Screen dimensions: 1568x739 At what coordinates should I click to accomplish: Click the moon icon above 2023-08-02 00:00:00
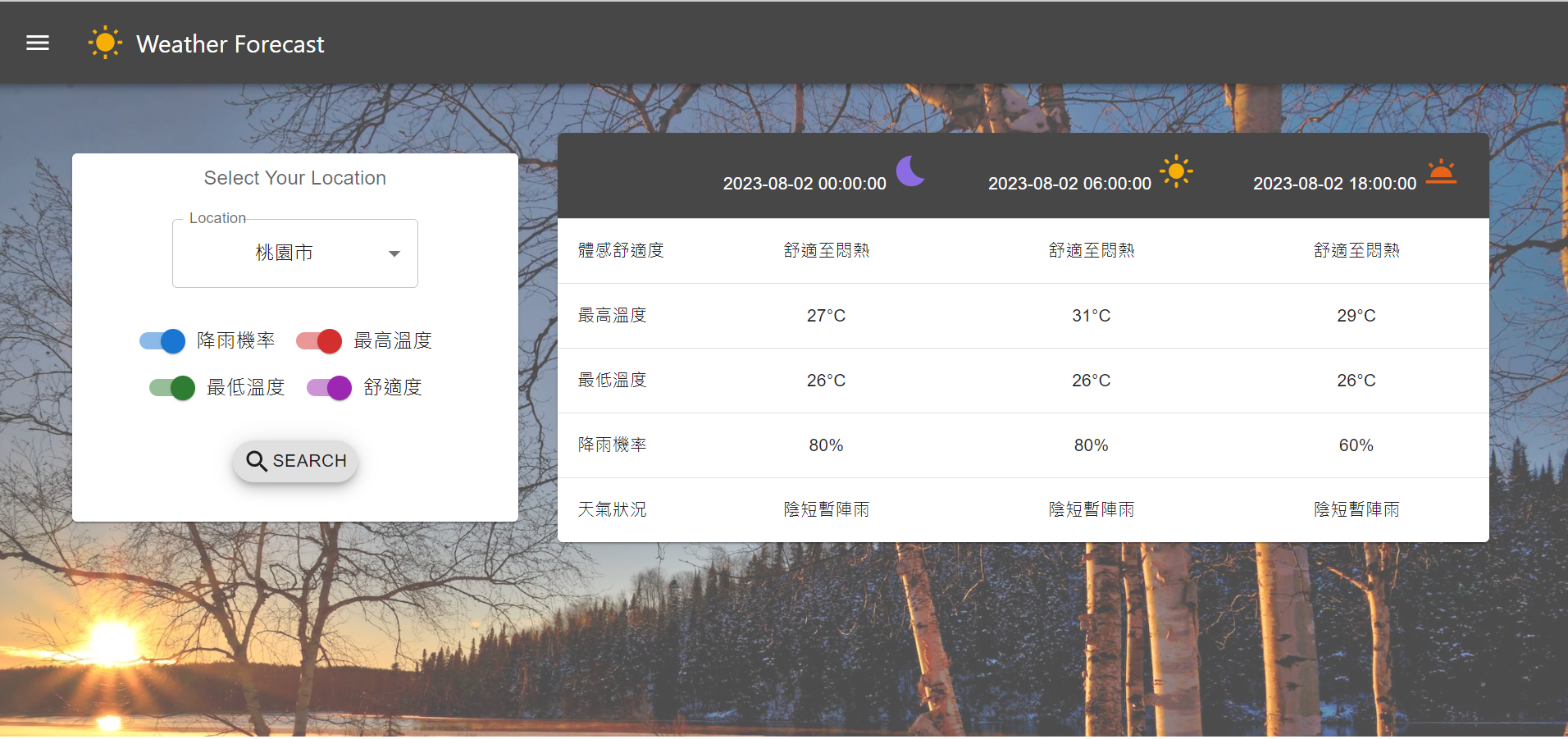910,171
